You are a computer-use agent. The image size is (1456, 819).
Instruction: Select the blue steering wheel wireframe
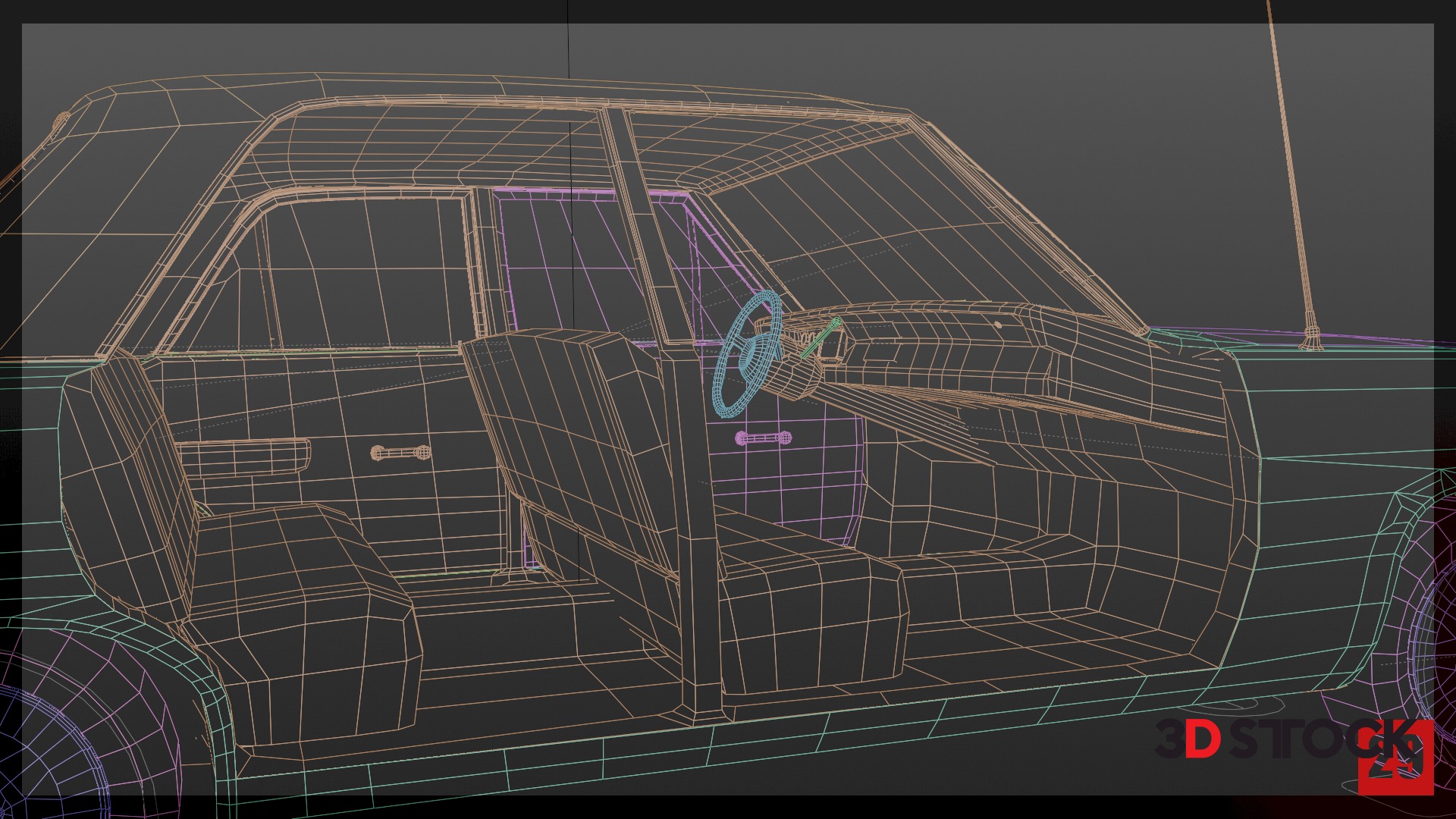747,355
